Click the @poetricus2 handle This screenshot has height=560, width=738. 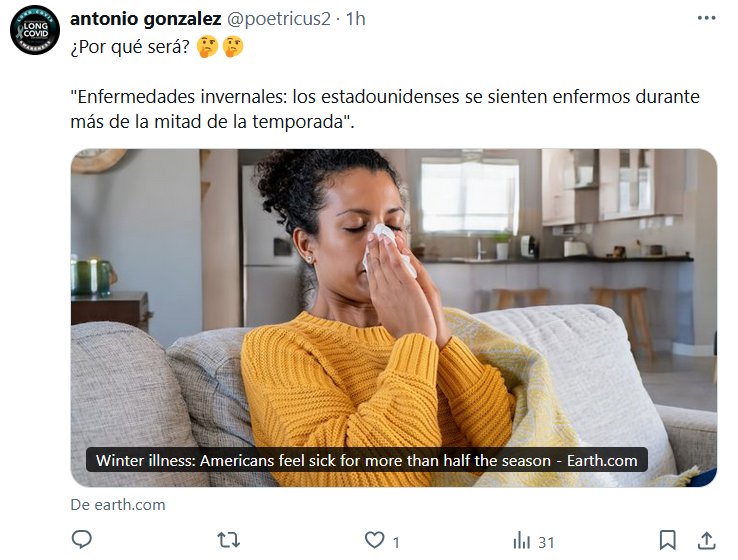point(279,19)
